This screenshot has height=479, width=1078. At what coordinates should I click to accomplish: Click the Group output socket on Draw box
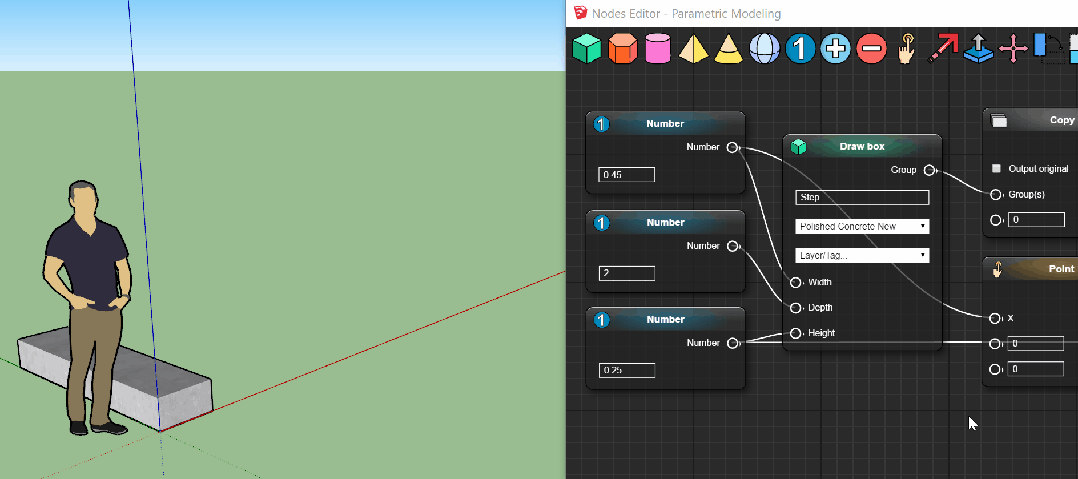pos(929,170)
